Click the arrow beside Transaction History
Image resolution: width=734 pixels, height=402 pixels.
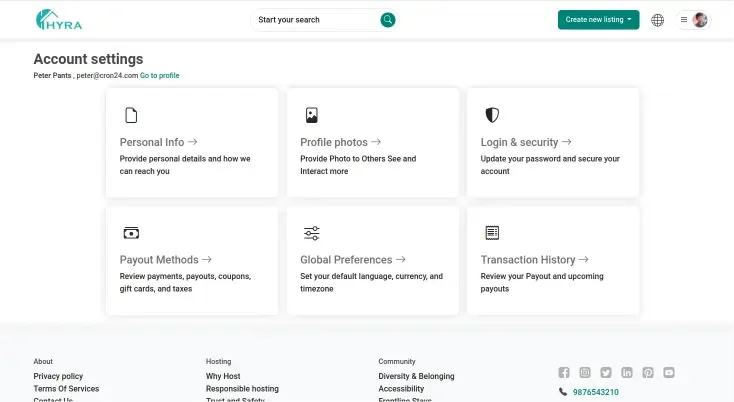click(583, 259)
